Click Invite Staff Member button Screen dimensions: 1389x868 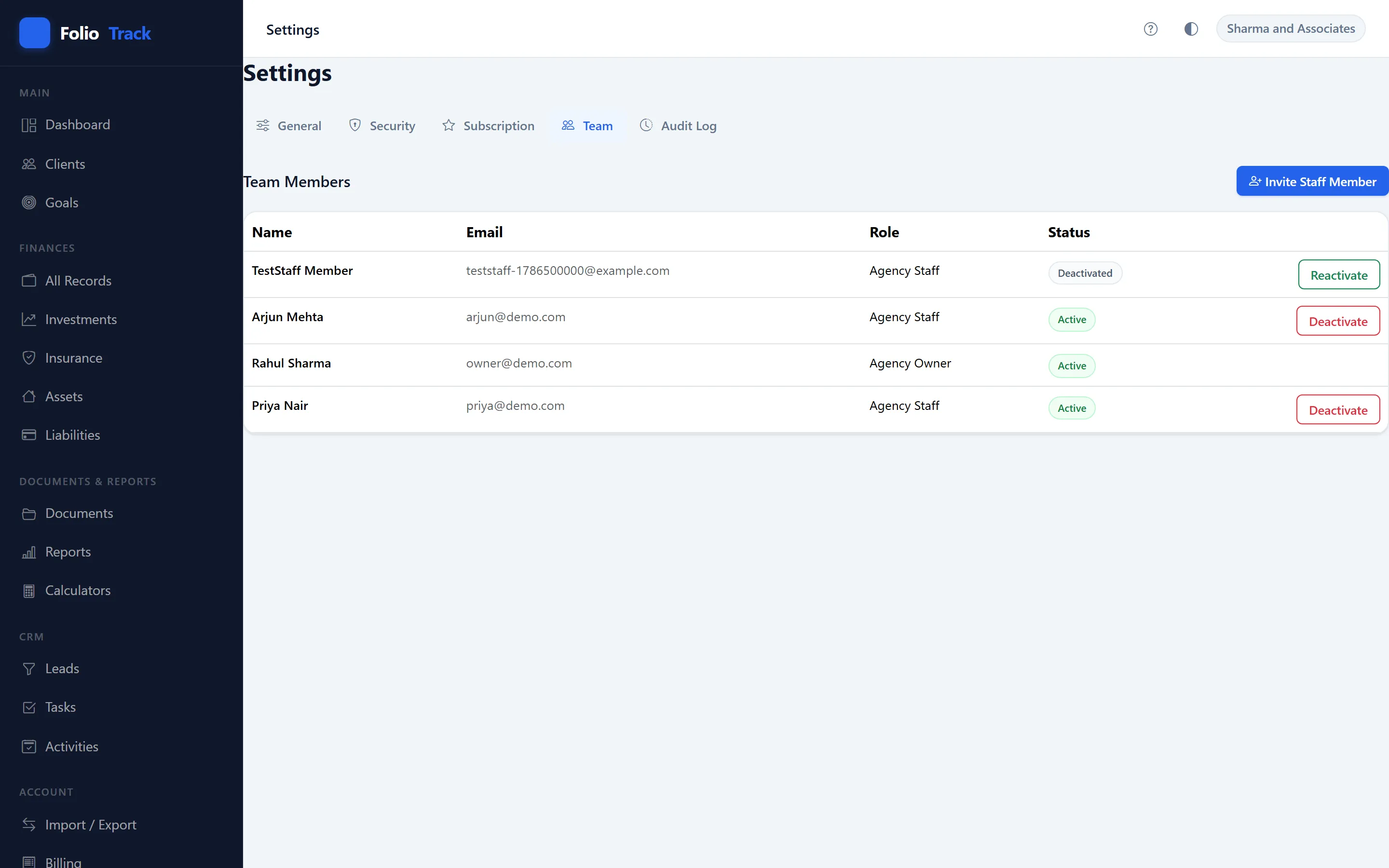click(x=1312, y=181)
